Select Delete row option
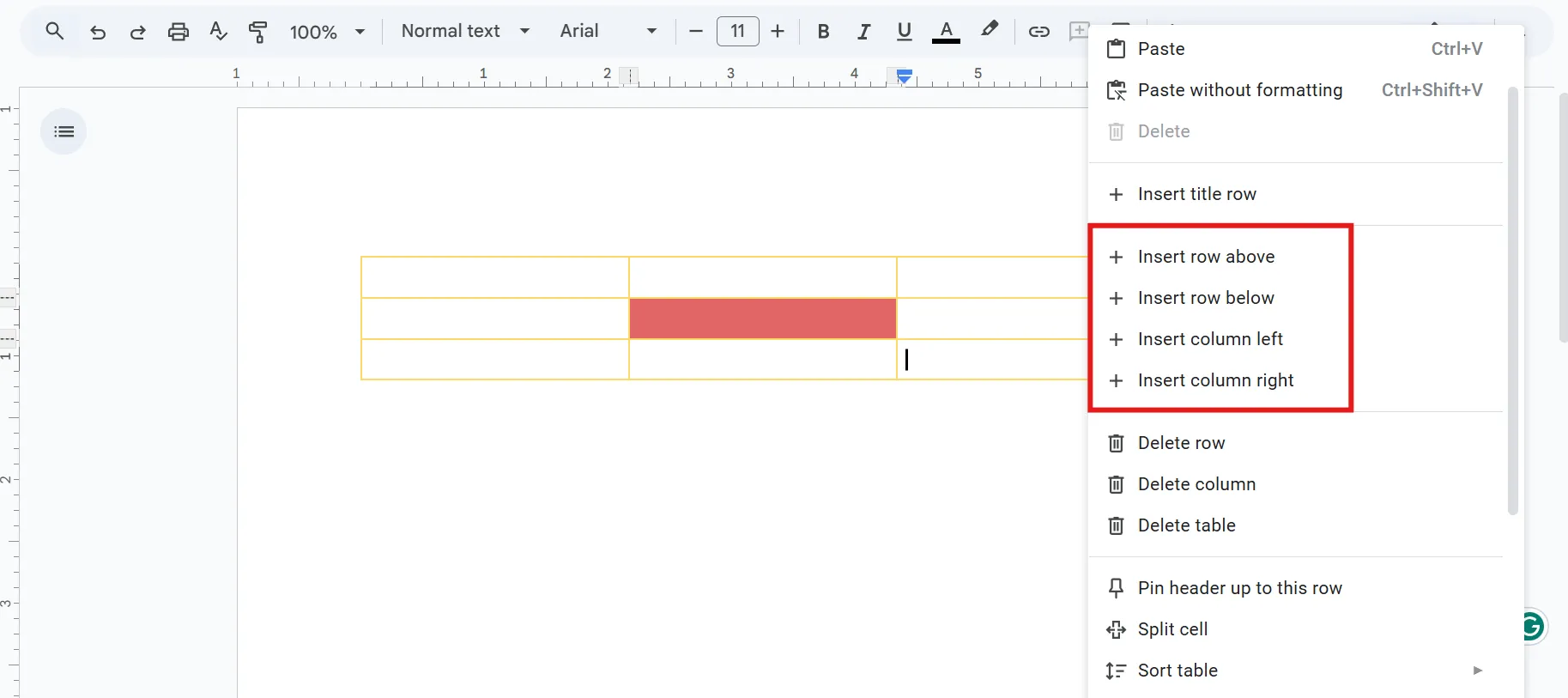The image size is (1568, 698). 1295,443
